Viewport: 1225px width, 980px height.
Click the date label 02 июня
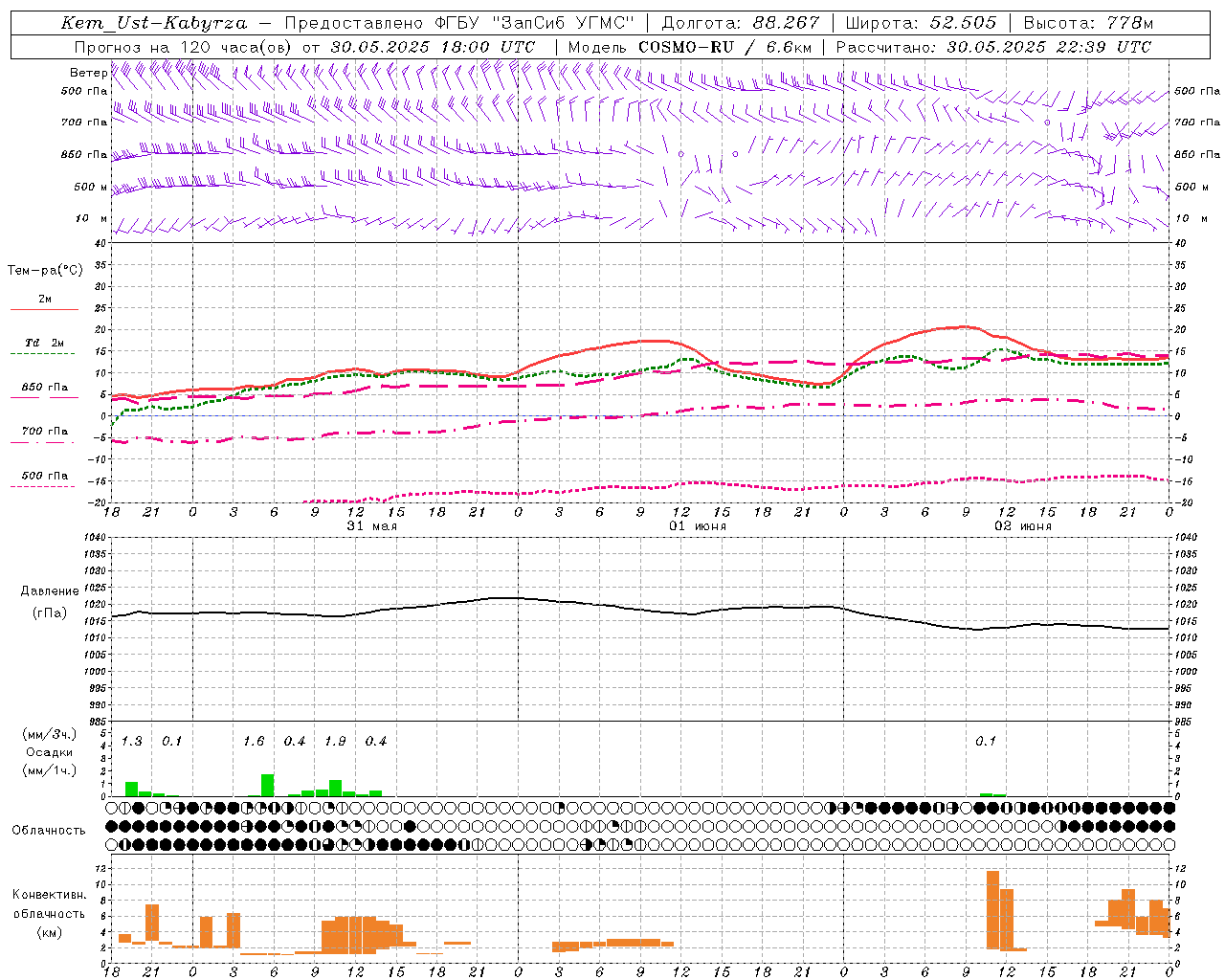pos(1023,526)
